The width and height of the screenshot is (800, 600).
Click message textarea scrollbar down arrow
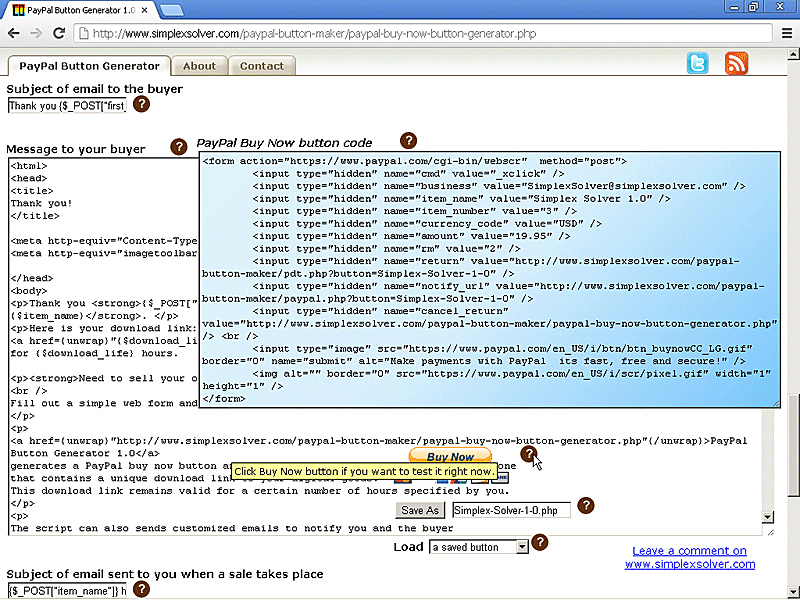click(768, 517)
